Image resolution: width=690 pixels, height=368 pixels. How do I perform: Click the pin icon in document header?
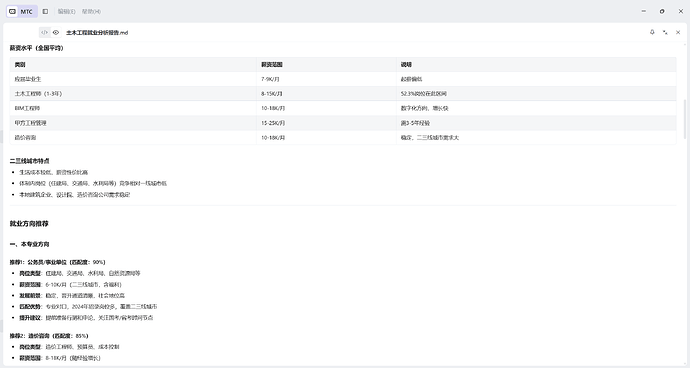coord(652,32)
